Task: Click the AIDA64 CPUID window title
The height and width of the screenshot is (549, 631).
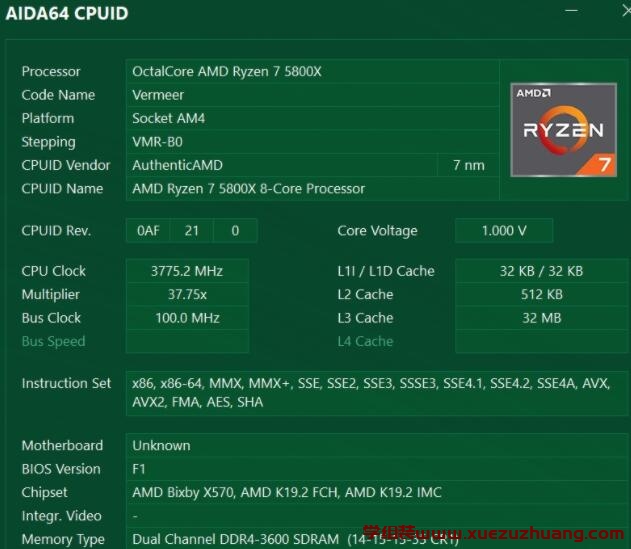Action: point(67,13)
